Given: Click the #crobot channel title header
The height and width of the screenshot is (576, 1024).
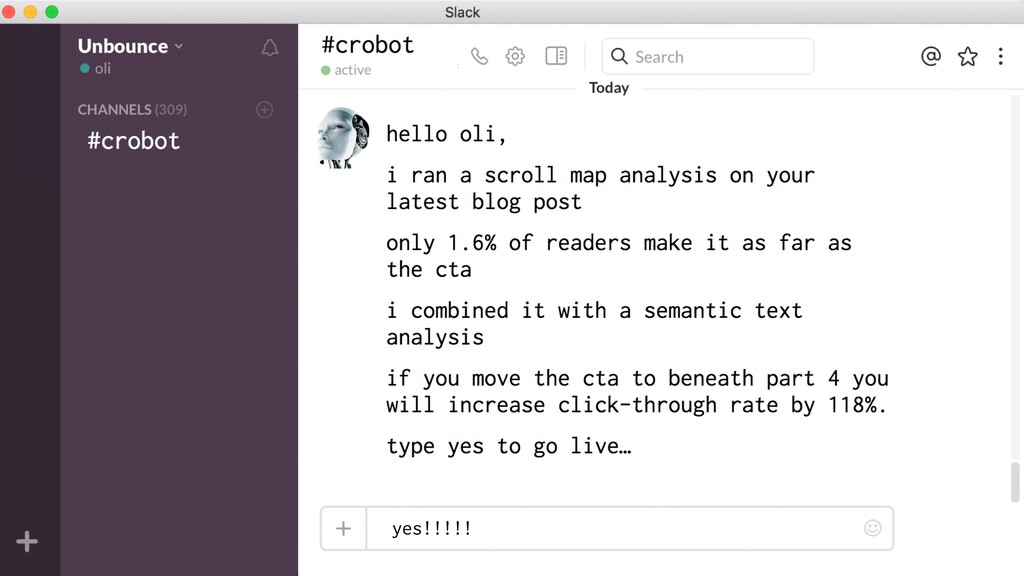Looking at the screenshot, I should point(368,45).
